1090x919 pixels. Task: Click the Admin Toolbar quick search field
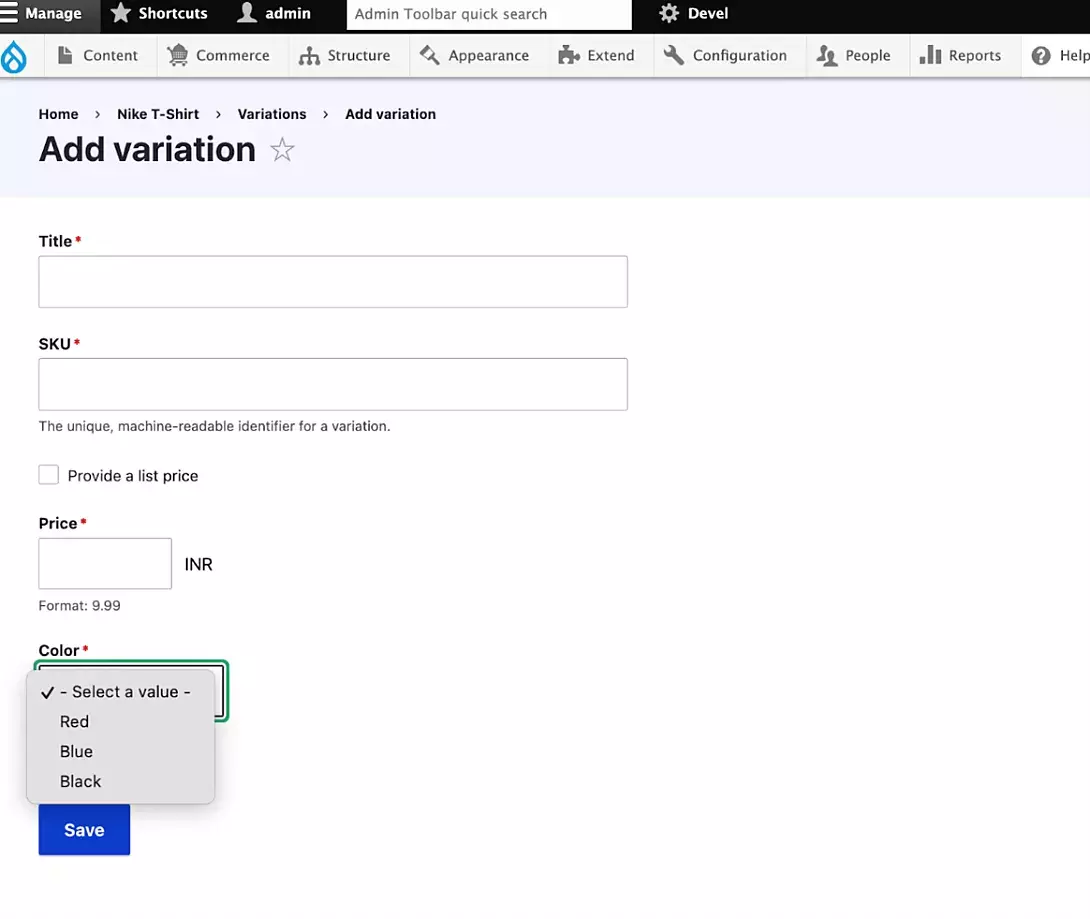[x=488, y=14]
